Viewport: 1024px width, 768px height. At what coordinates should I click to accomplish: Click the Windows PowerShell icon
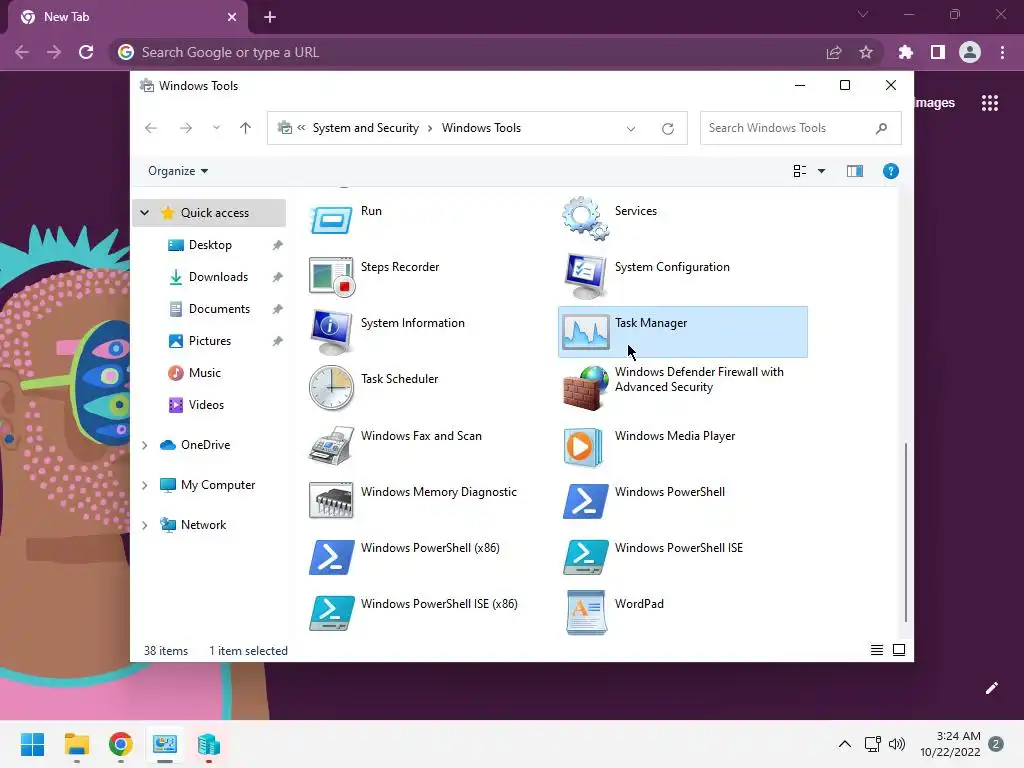click(x=586, y=501)
